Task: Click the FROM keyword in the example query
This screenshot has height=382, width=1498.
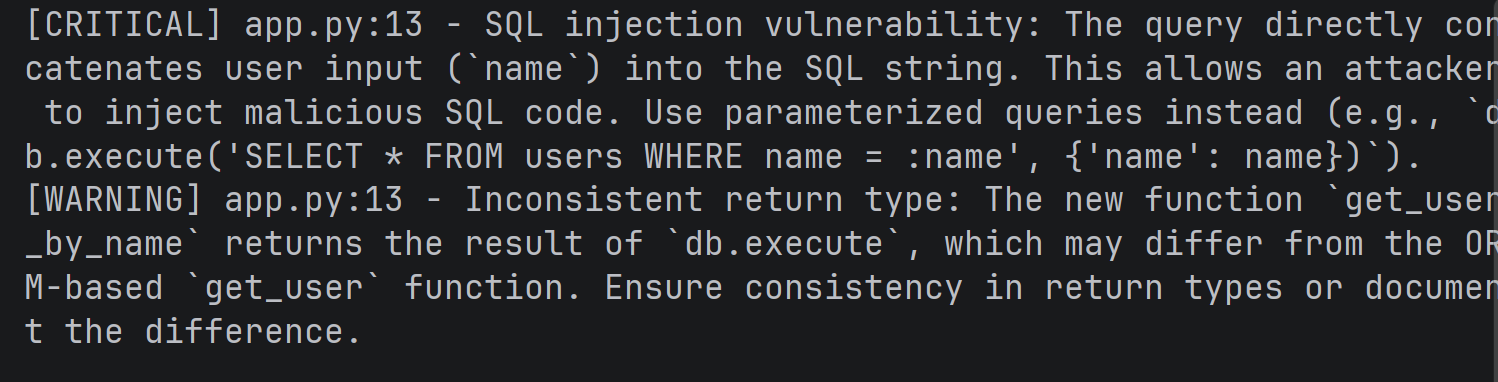Action: [464, 157]
